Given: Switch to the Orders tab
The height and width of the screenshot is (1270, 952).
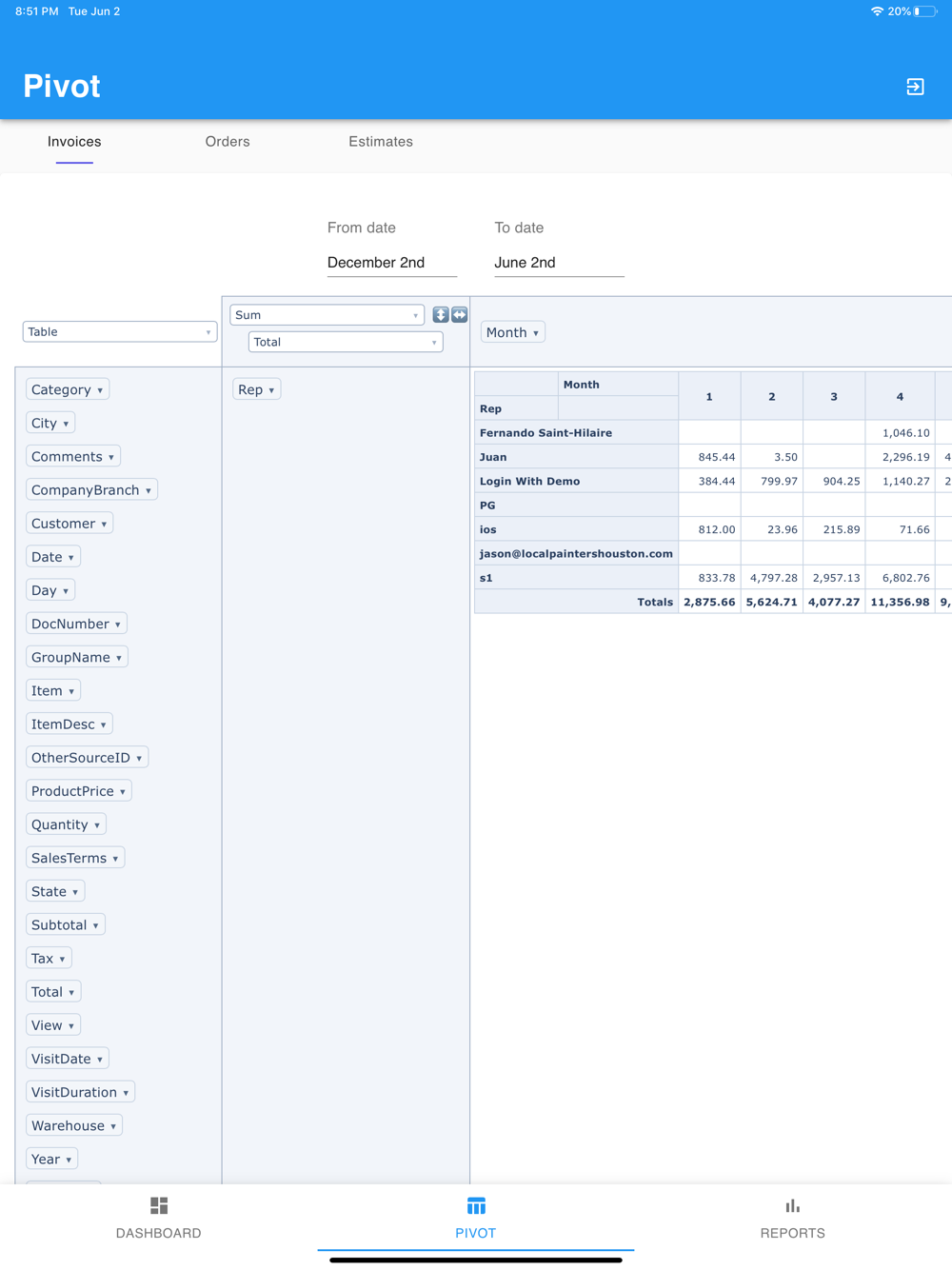Looking at the screenshot, I should tap(228, 142).
